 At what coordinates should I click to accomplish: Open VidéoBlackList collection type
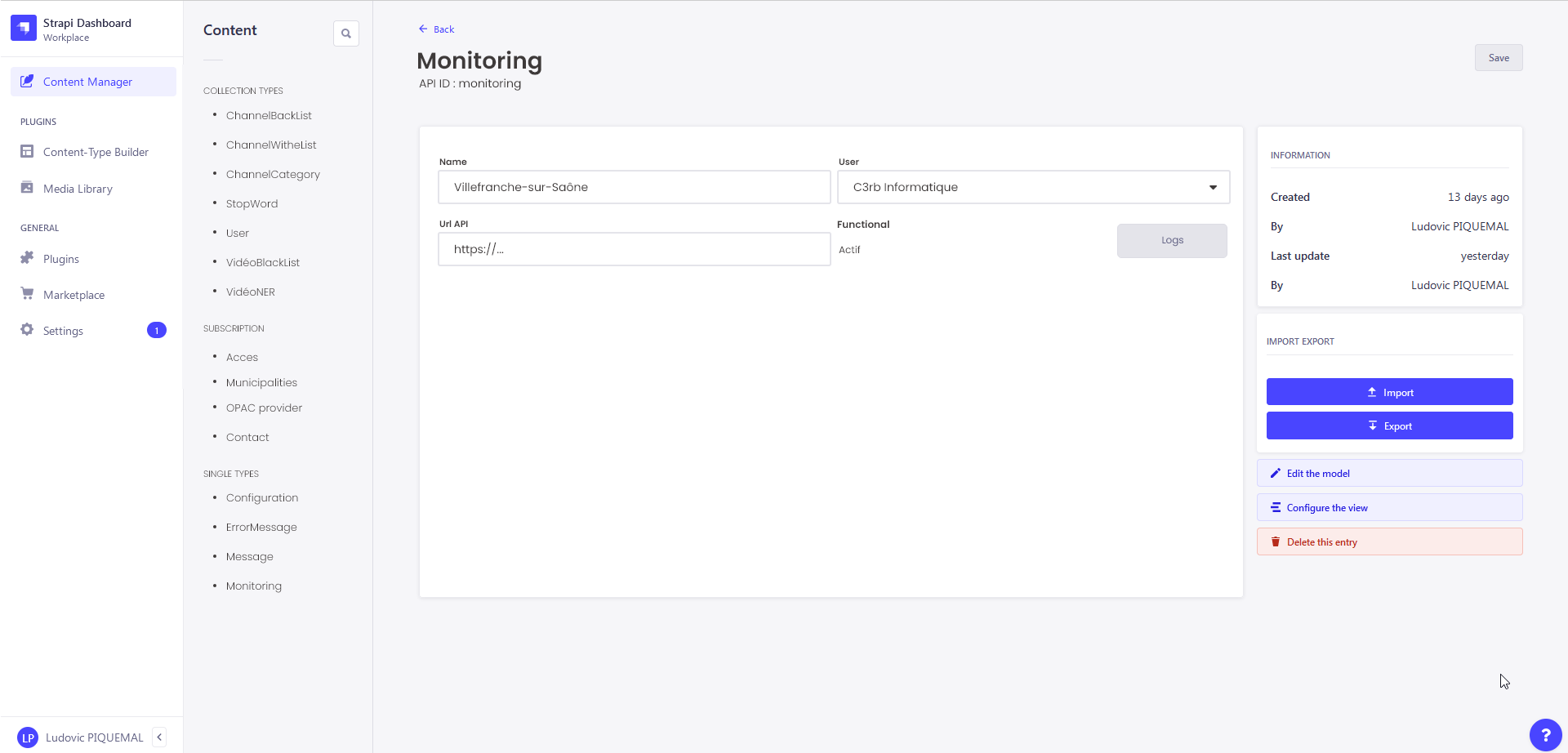pyautogui.click(x=263, y=262)
